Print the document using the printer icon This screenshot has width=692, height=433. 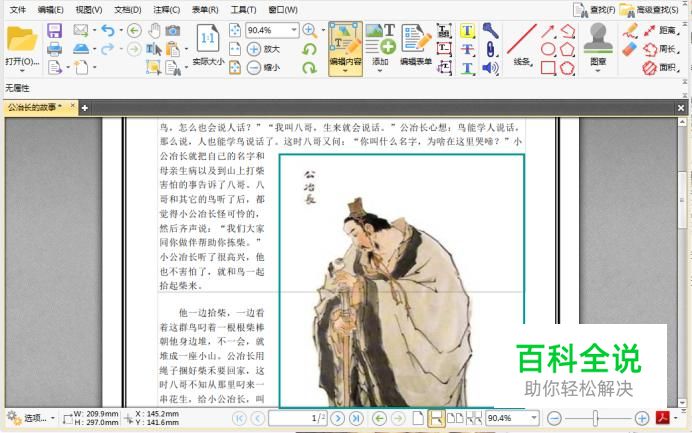click(x=54, y=49)
